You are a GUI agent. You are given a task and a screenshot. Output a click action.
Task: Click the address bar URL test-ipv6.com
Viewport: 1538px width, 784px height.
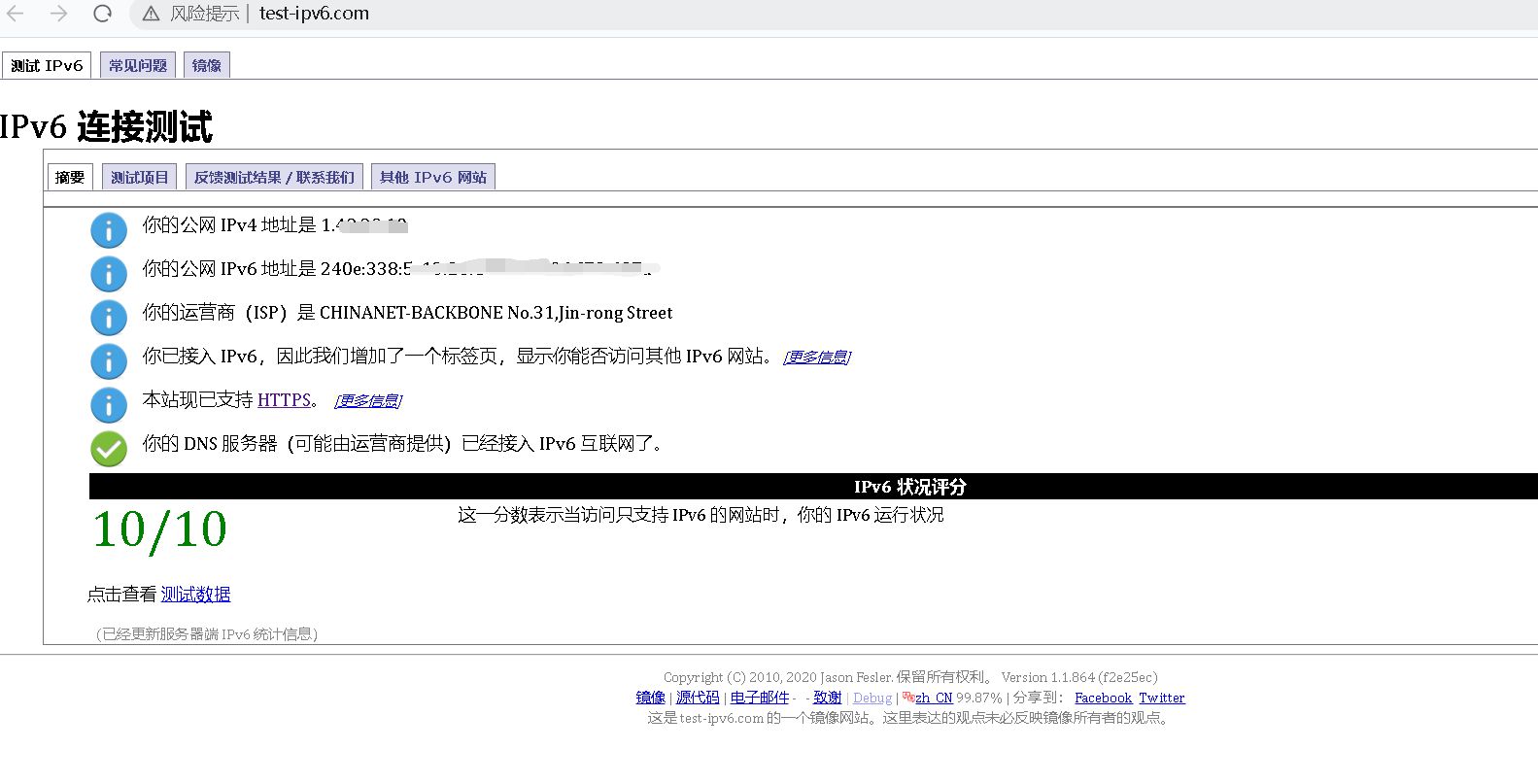[314, 14]
